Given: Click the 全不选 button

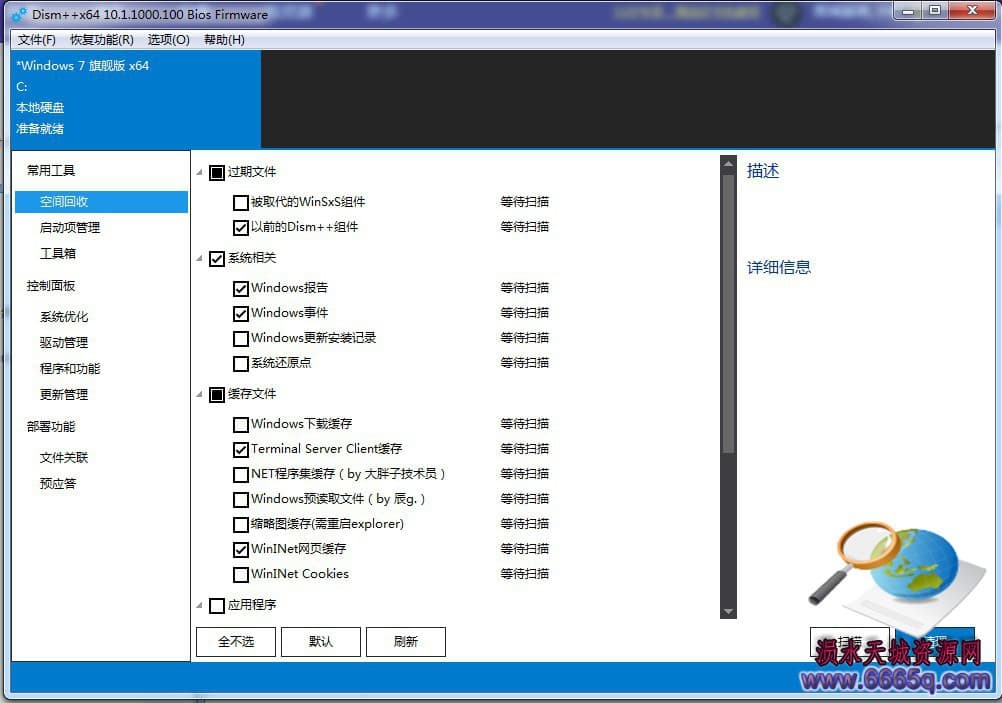Looking at the screenshot, I should [x=236, y=642].
